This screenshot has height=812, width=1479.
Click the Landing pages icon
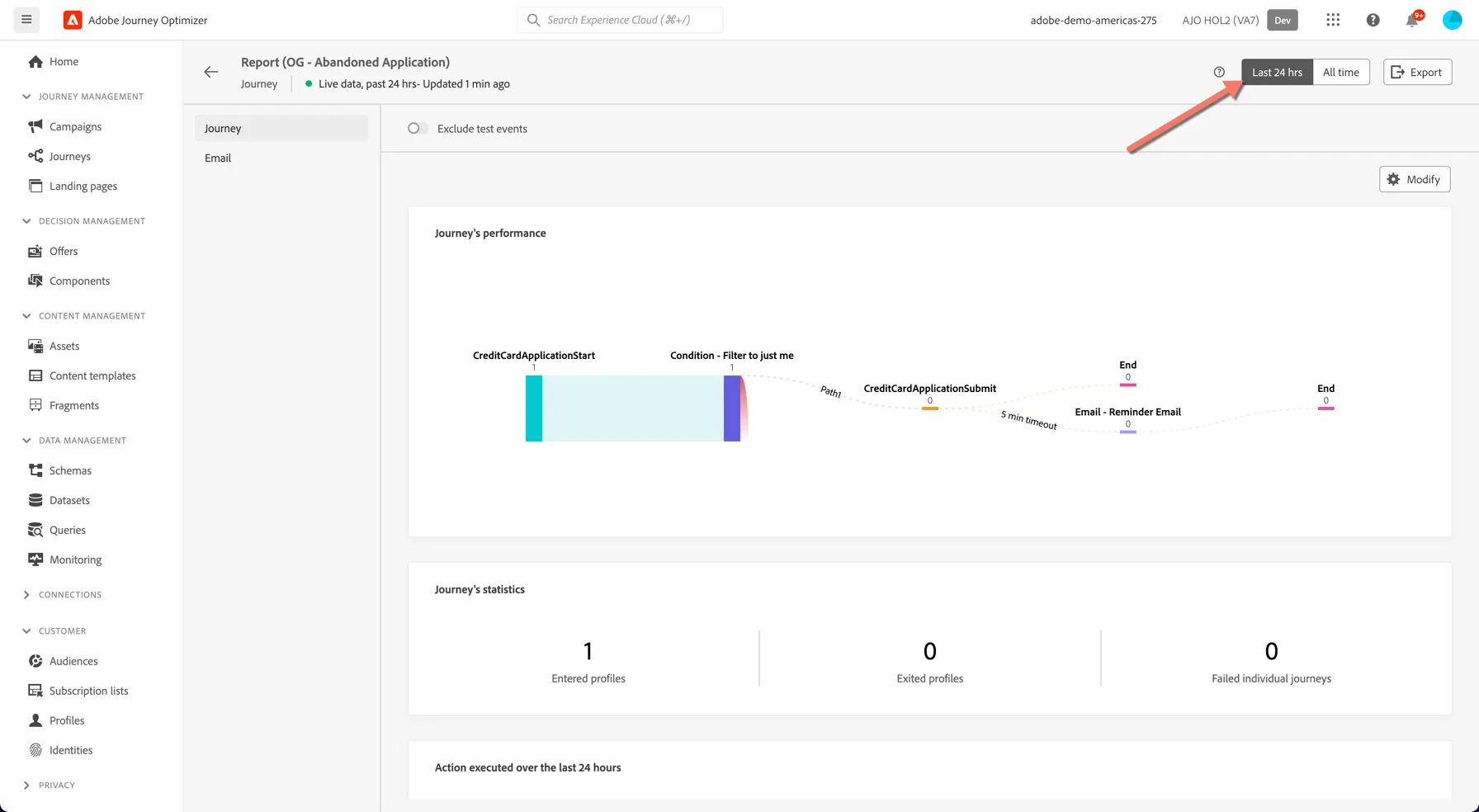point(35,186)
